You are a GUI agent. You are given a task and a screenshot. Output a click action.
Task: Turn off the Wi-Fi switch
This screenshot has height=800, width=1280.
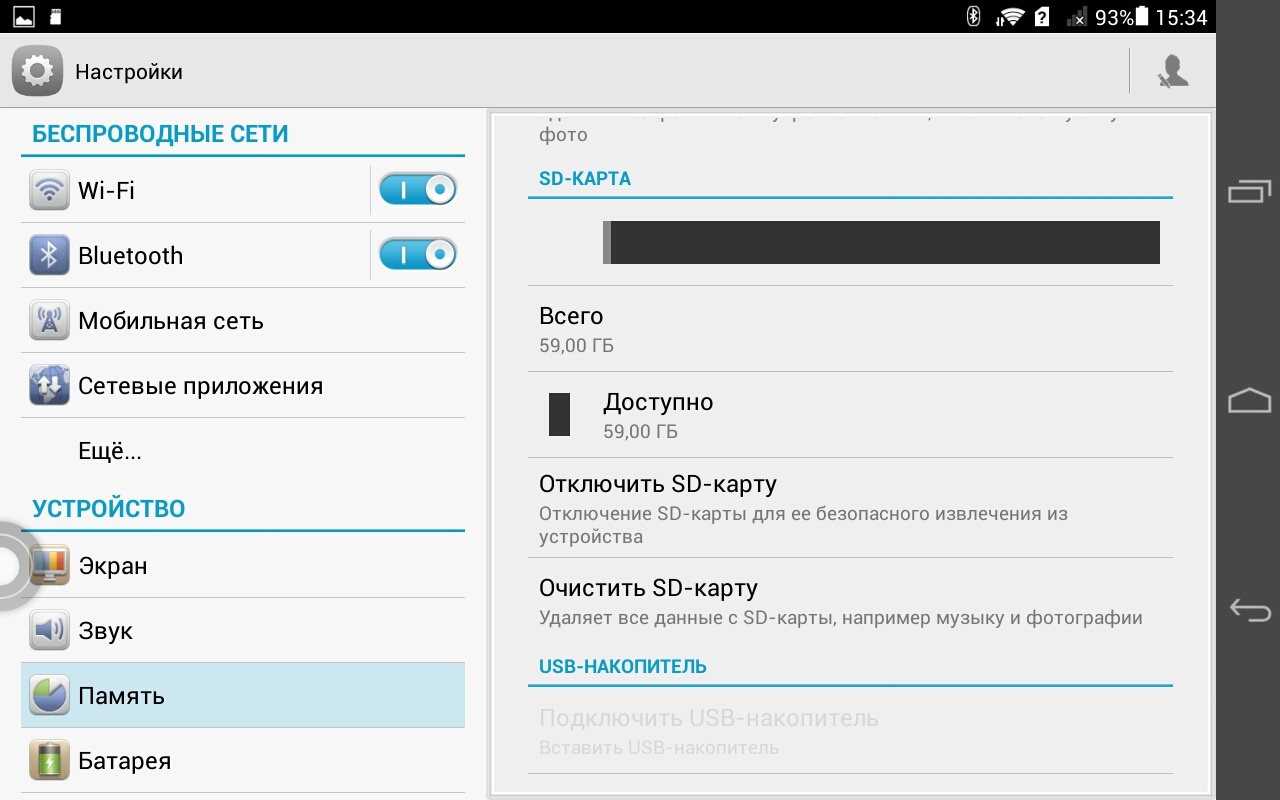418,189
